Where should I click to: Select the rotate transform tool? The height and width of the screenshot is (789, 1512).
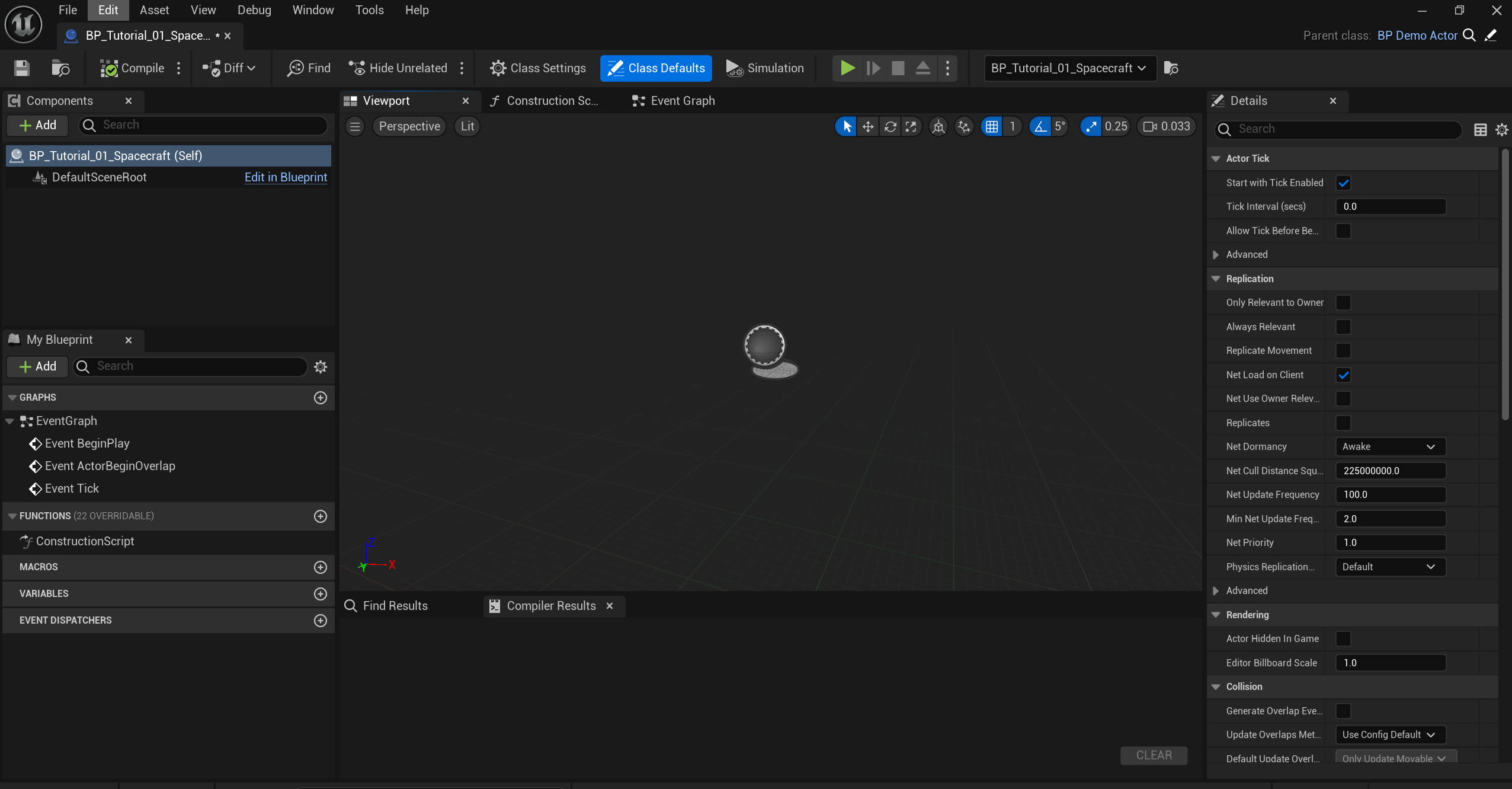coord(890,126)
